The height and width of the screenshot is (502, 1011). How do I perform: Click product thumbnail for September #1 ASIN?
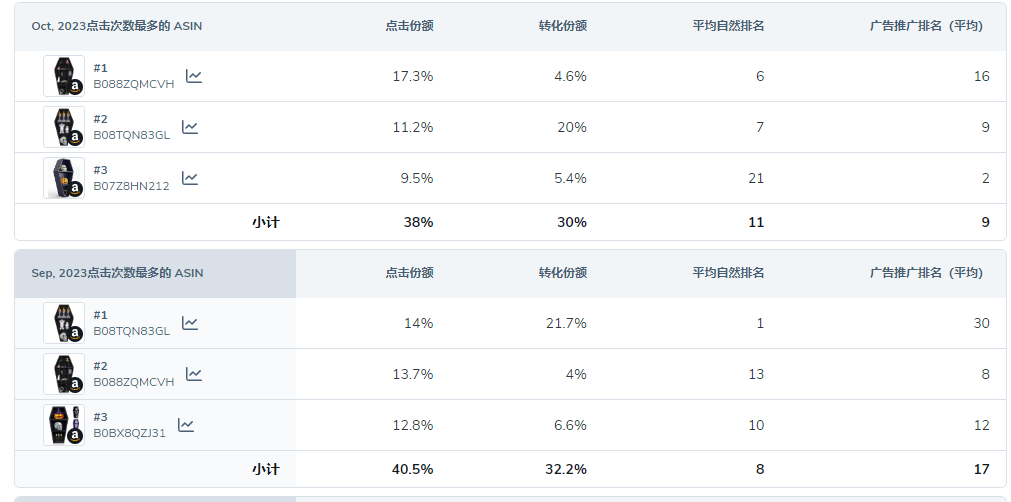point(64,323)
